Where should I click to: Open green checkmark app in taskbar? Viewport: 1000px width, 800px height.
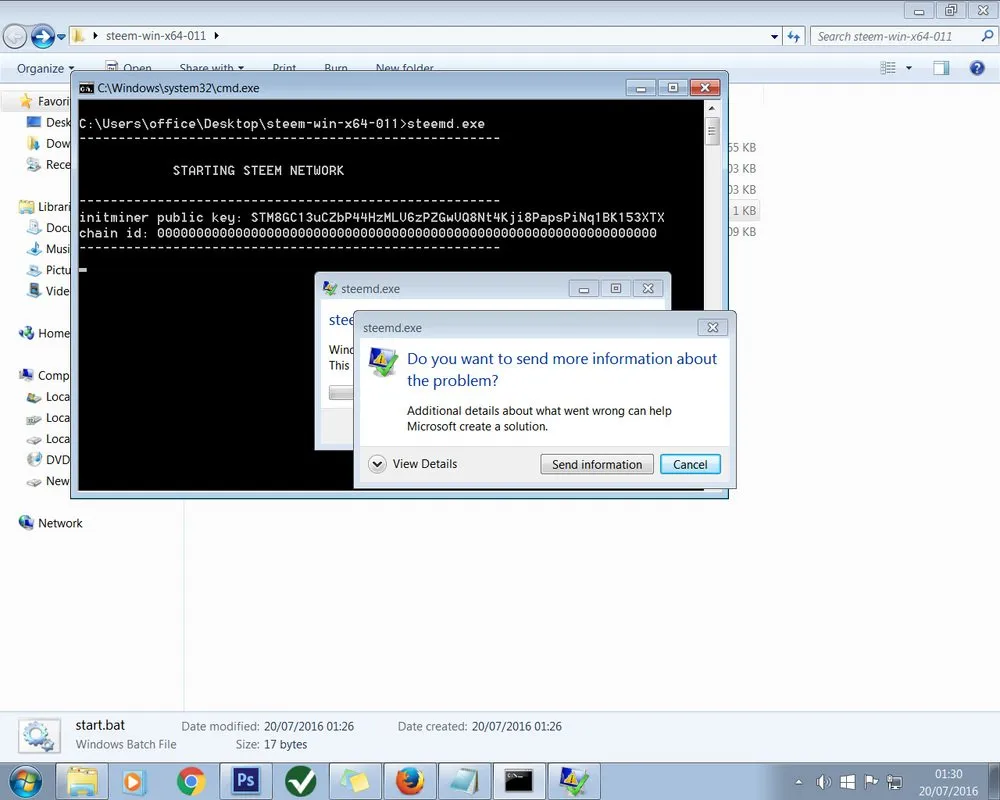300,781
